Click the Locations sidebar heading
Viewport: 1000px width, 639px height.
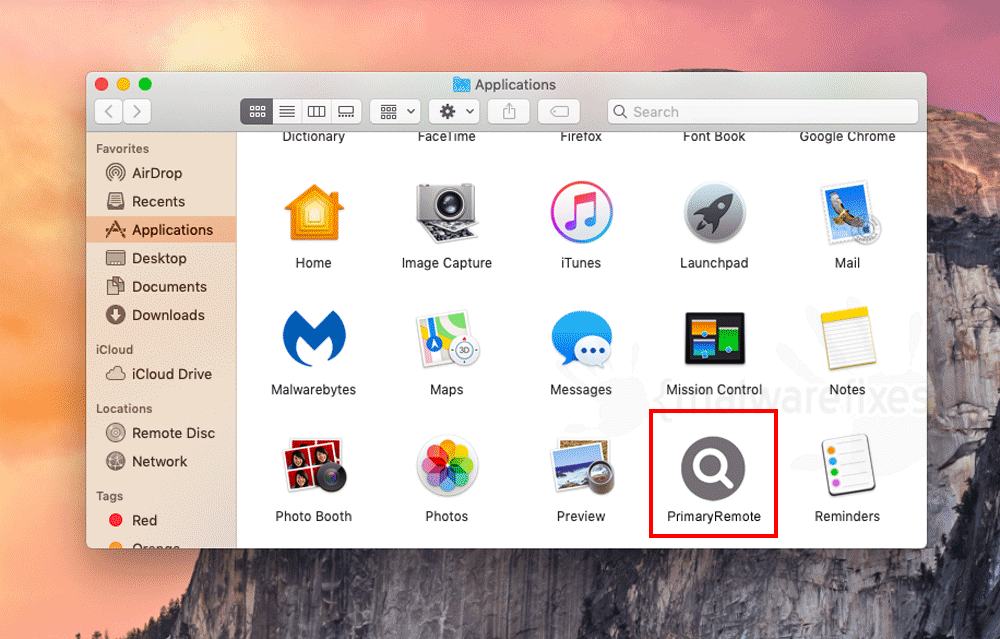pyautogui.click(x=124, y=409)
